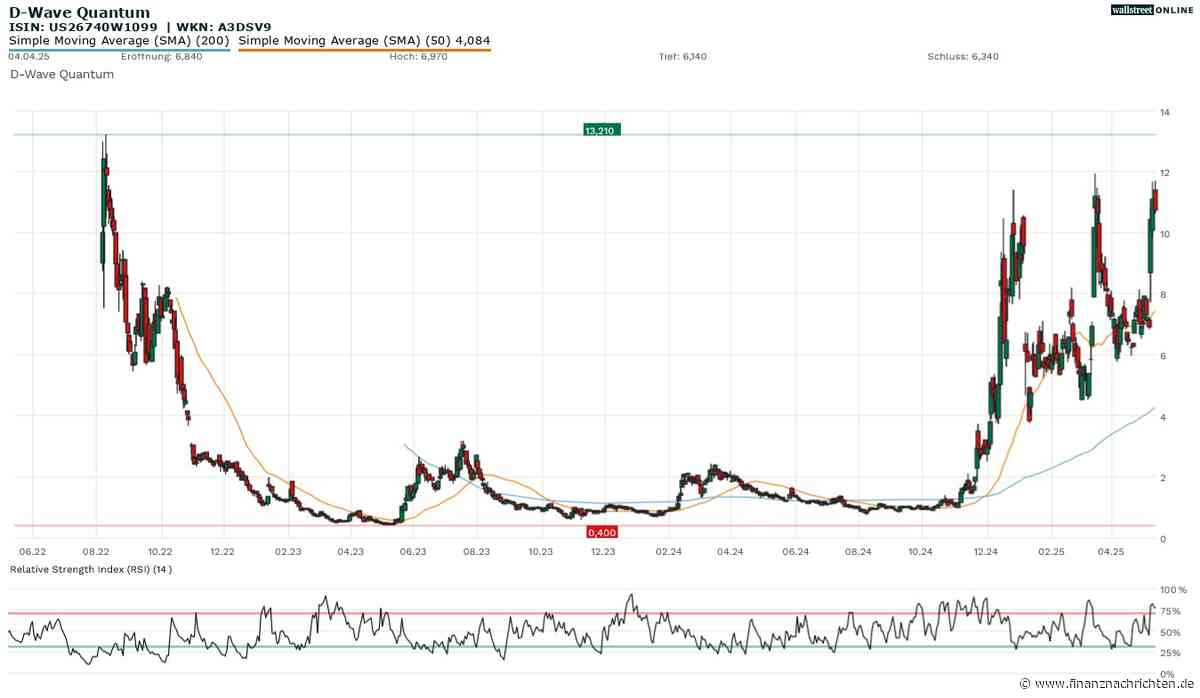The image size is (1200, 698).
Task: Click the WKN: A3DSV9 text
Action: (226, 26)
